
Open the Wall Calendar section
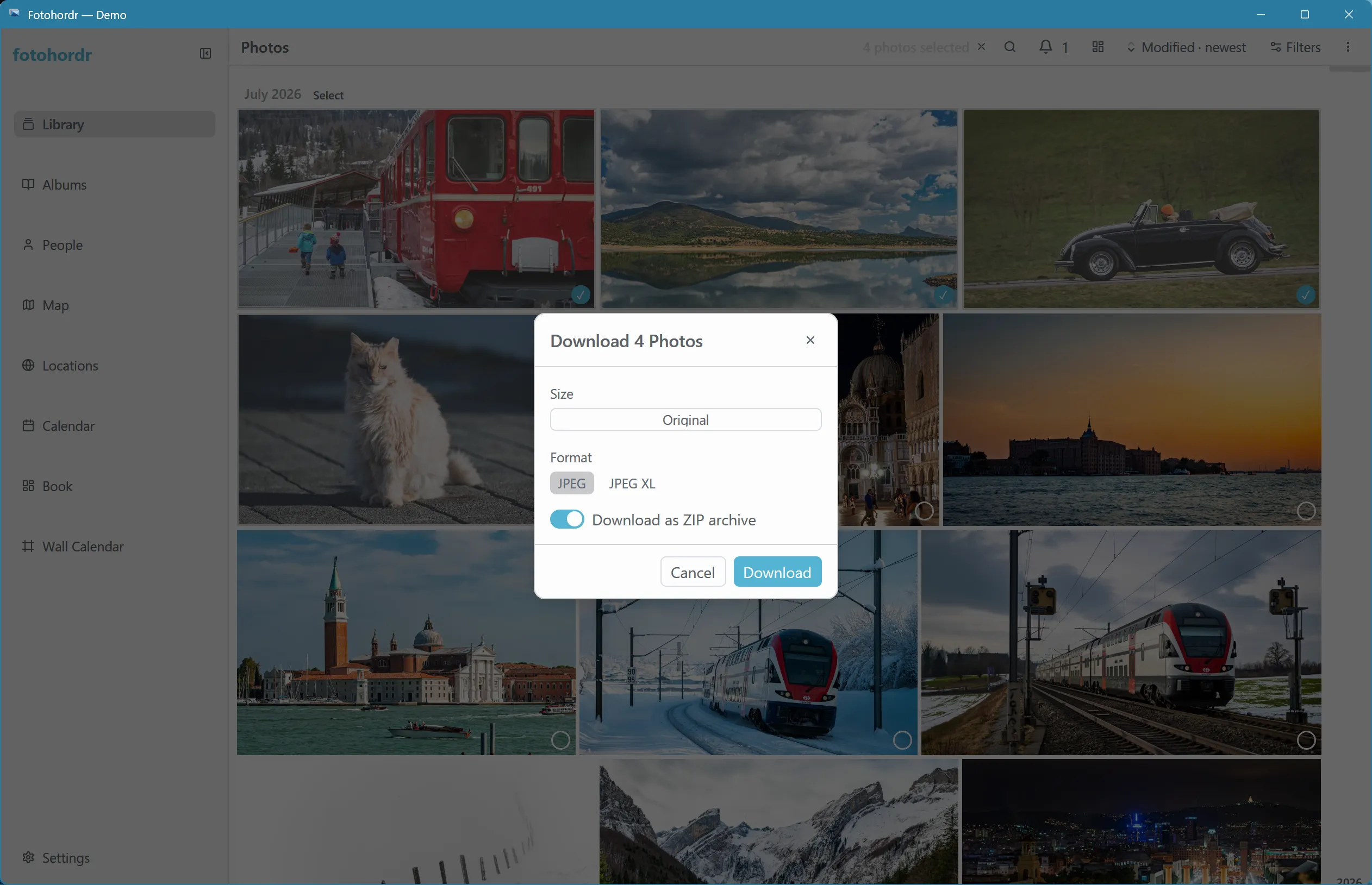(x=115, y=547)
